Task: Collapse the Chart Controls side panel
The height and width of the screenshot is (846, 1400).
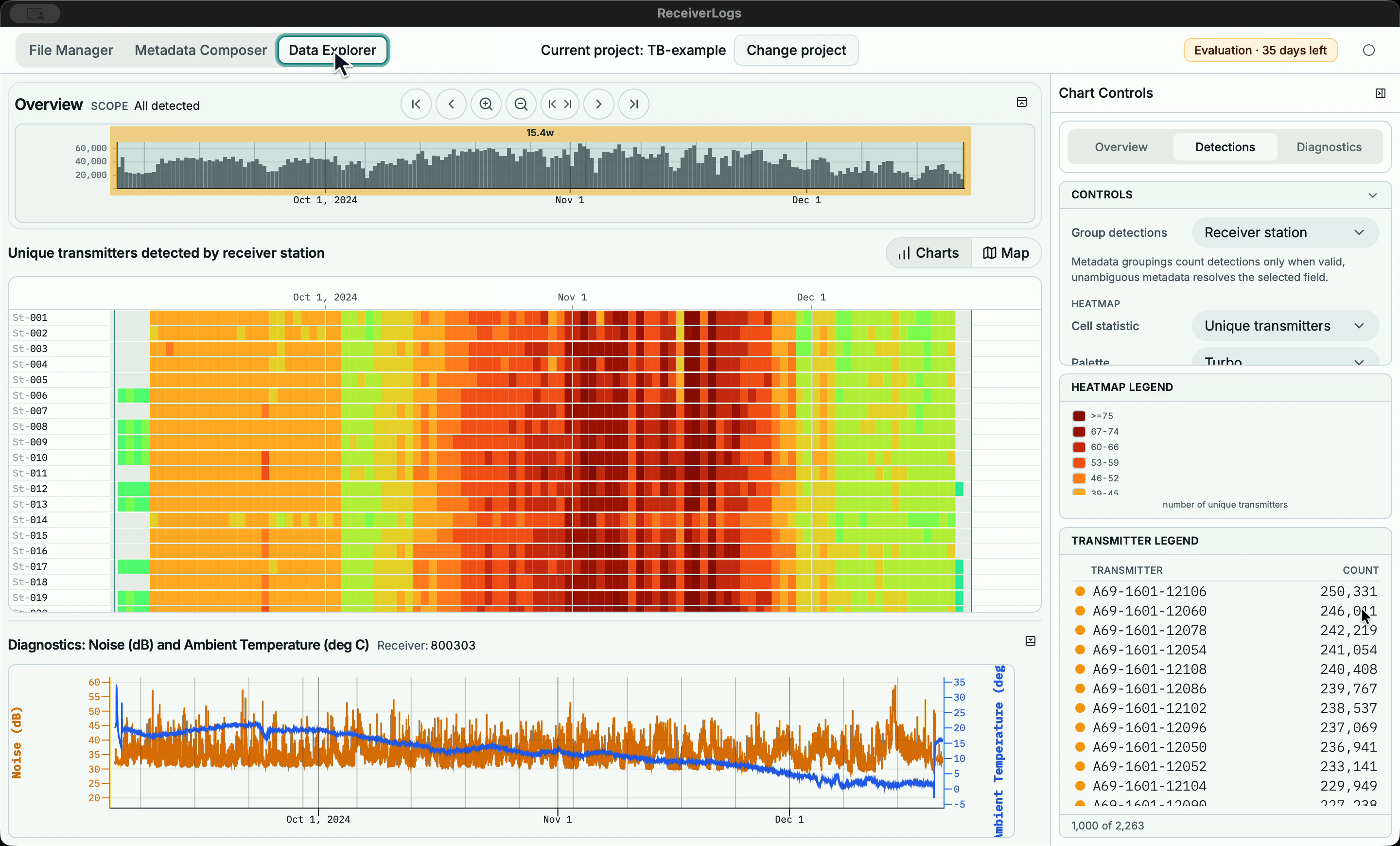Action: (x=1380, y=93)
